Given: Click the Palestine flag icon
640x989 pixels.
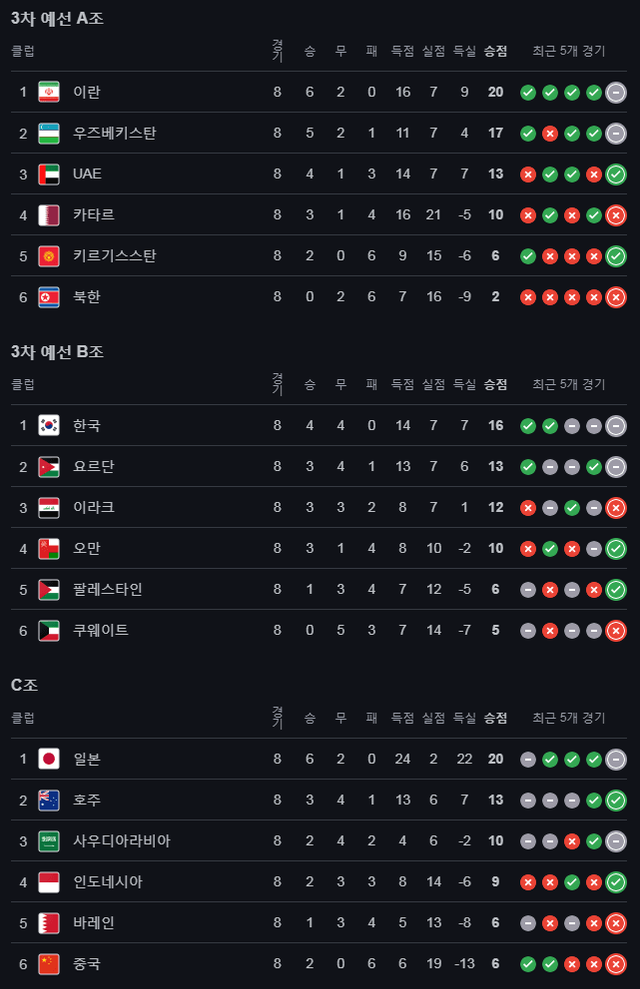Looking at the screenshot, I should click(x=49, y=590).
